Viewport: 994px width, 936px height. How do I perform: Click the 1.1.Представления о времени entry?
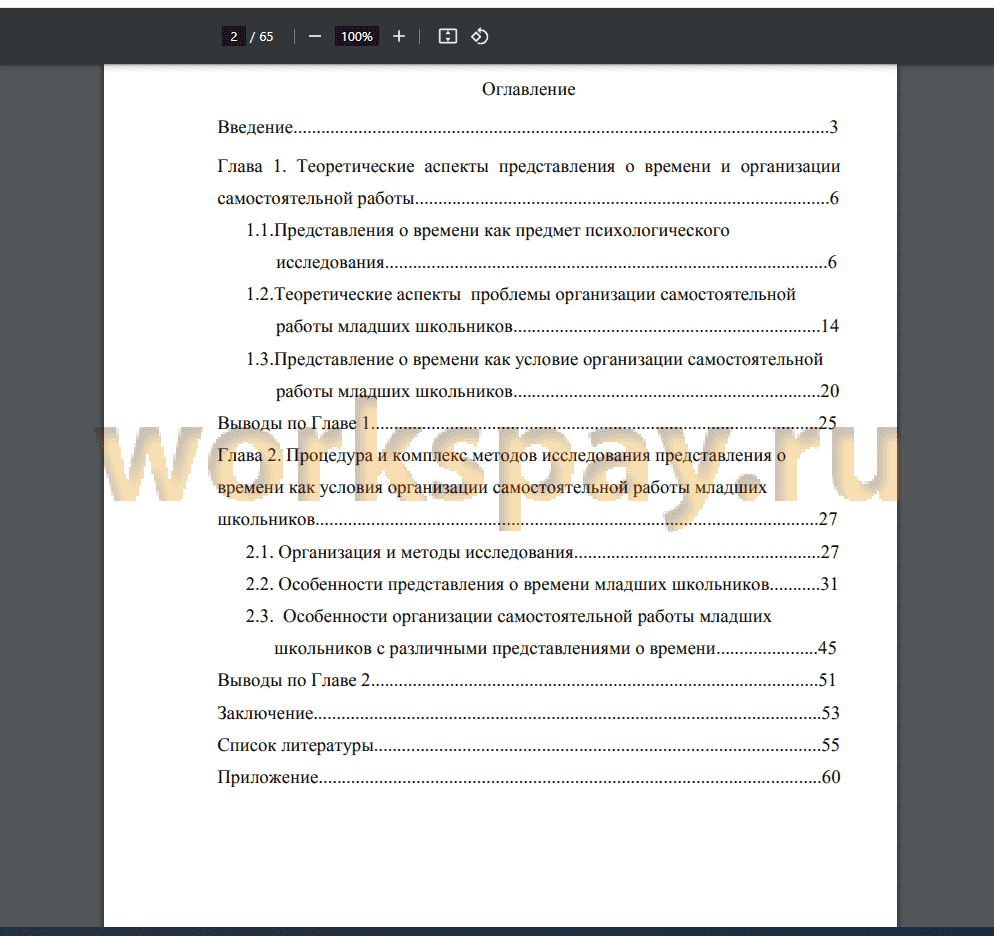[x=487, y=231]
